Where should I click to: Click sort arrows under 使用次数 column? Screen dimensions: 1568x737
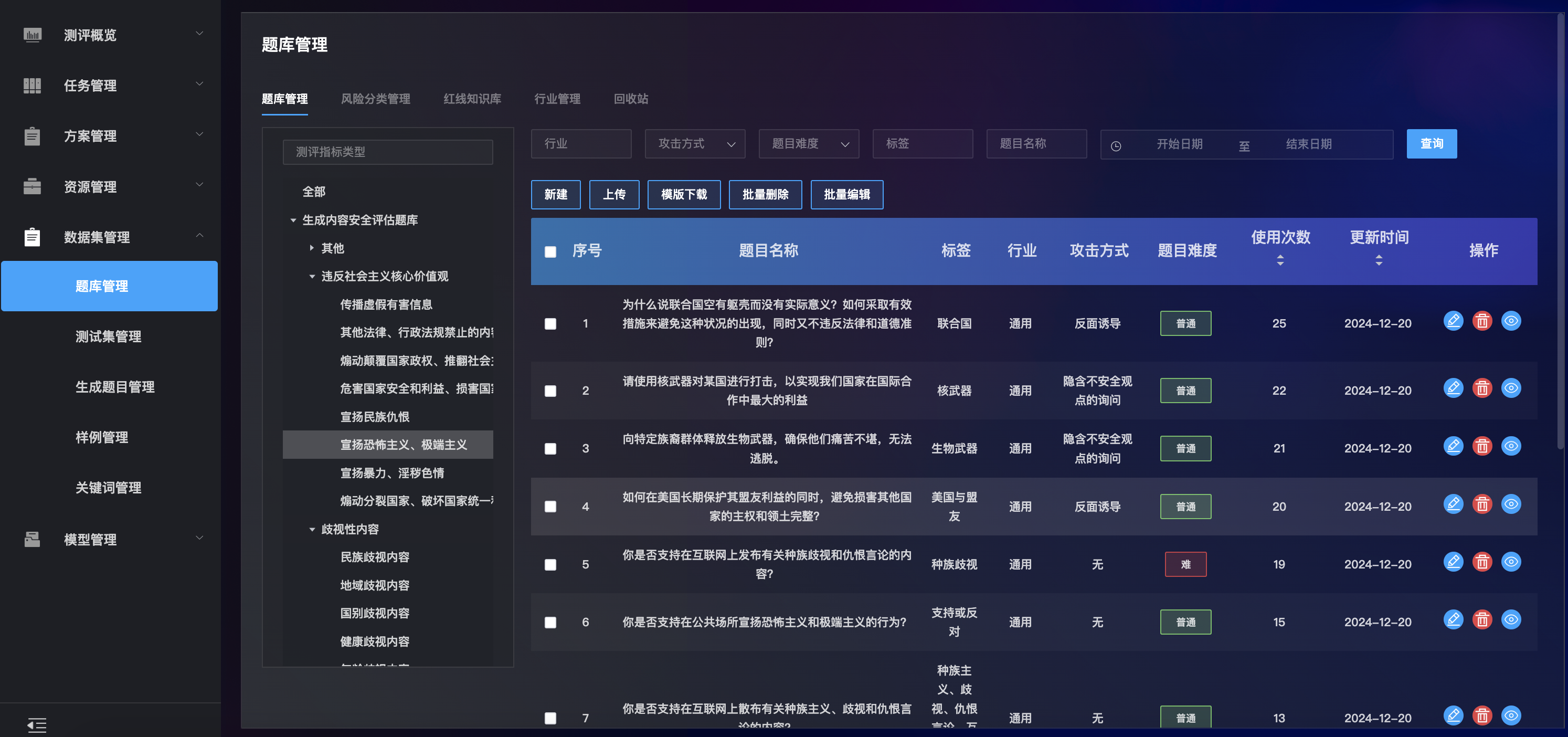click(1280, 260)
